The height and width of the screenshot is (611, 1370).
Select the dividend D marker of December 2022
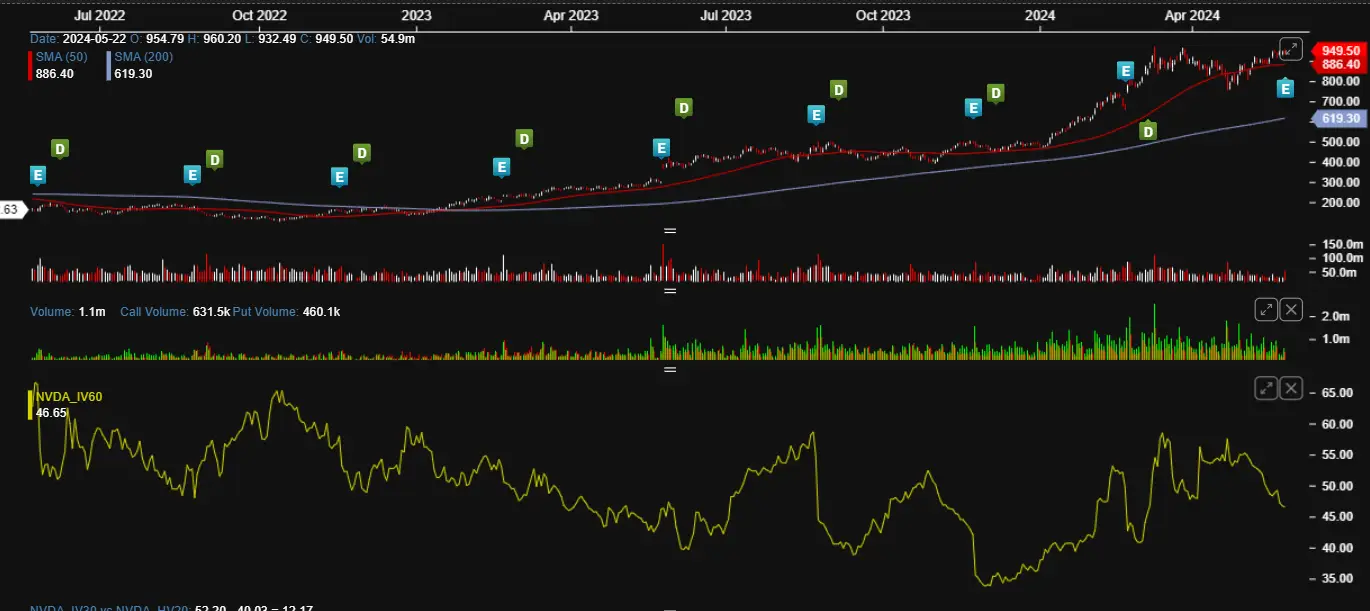click(362, 153)
